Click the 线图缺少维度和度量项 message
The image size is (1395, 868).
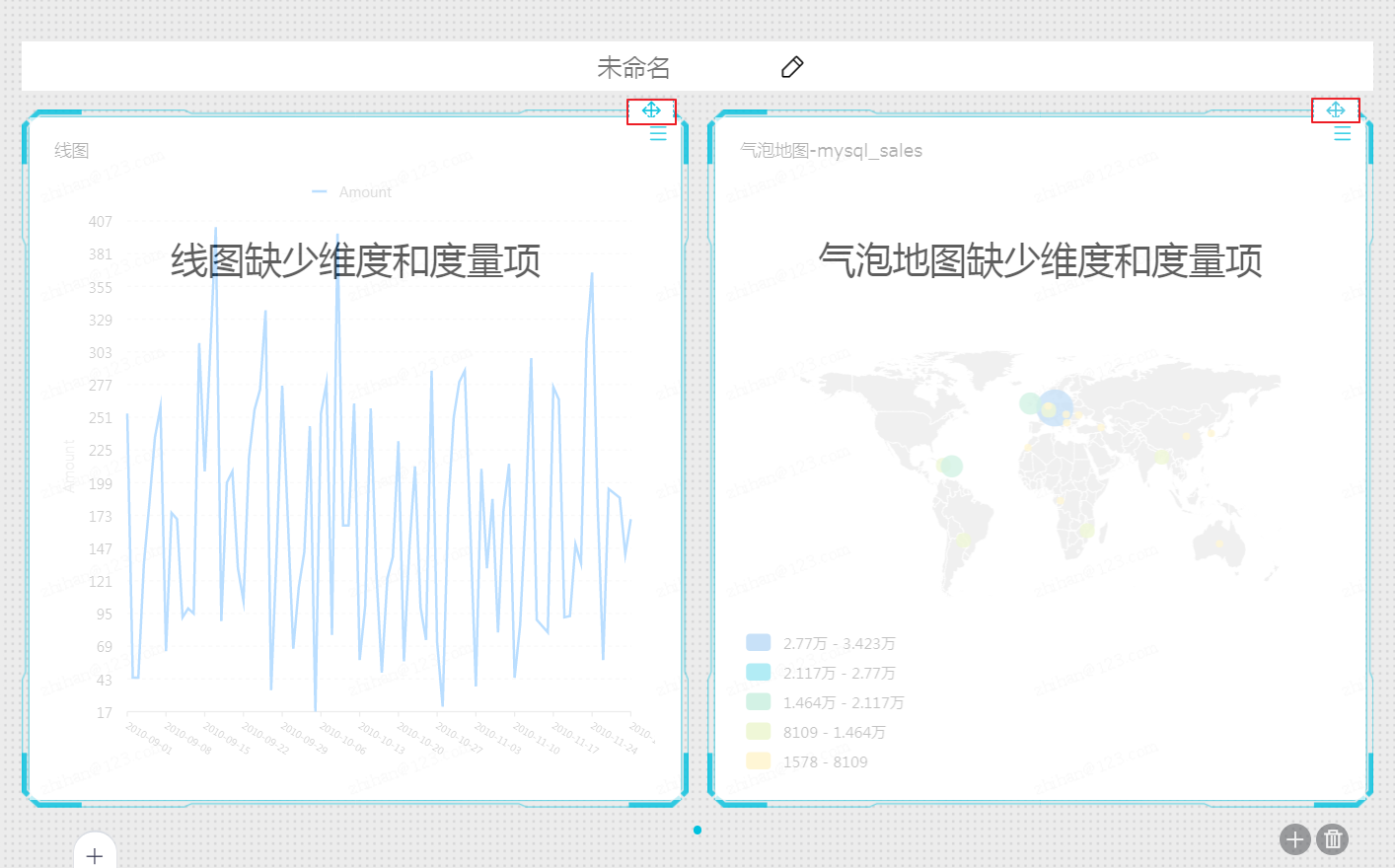tap(356, 261)
